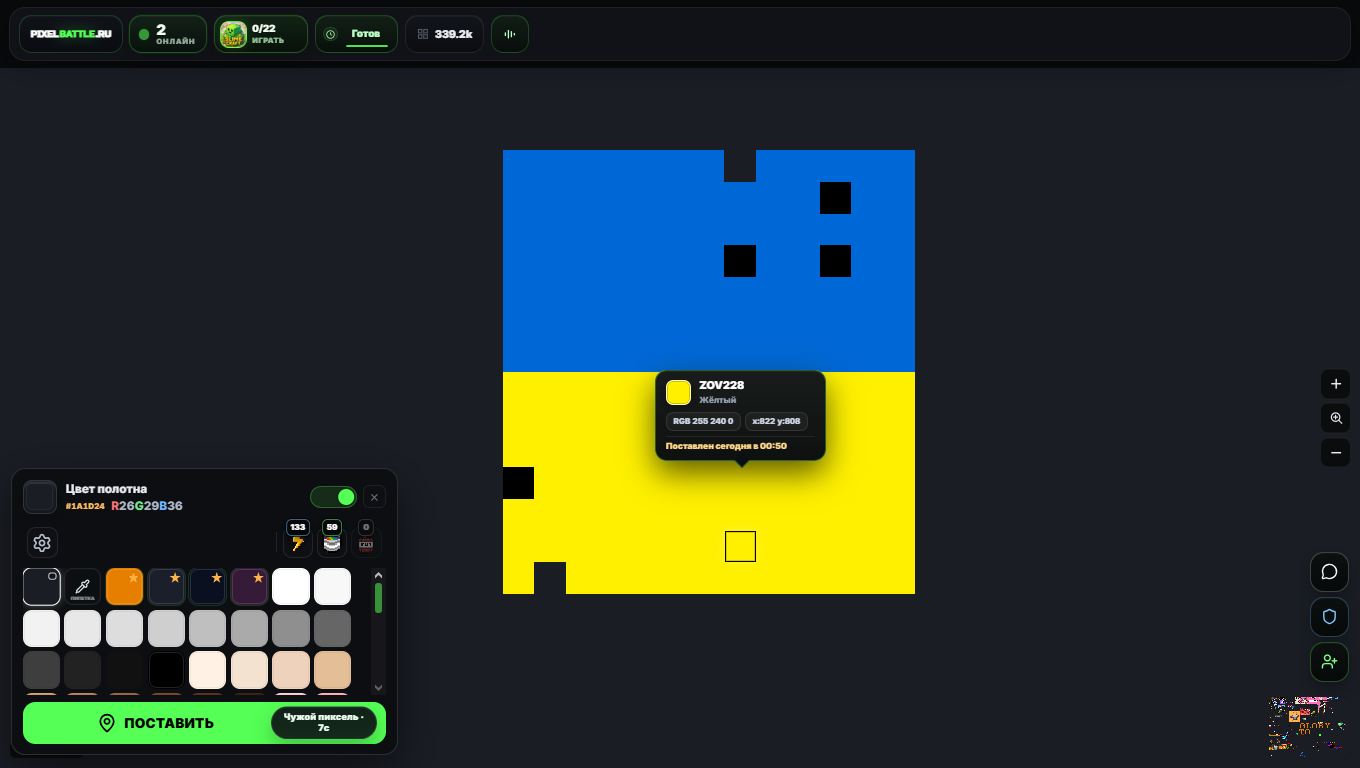Viewport: 1360px width, 768px height.
Task: Zoom in with the plus button
Action: (x=1336, y=384)
